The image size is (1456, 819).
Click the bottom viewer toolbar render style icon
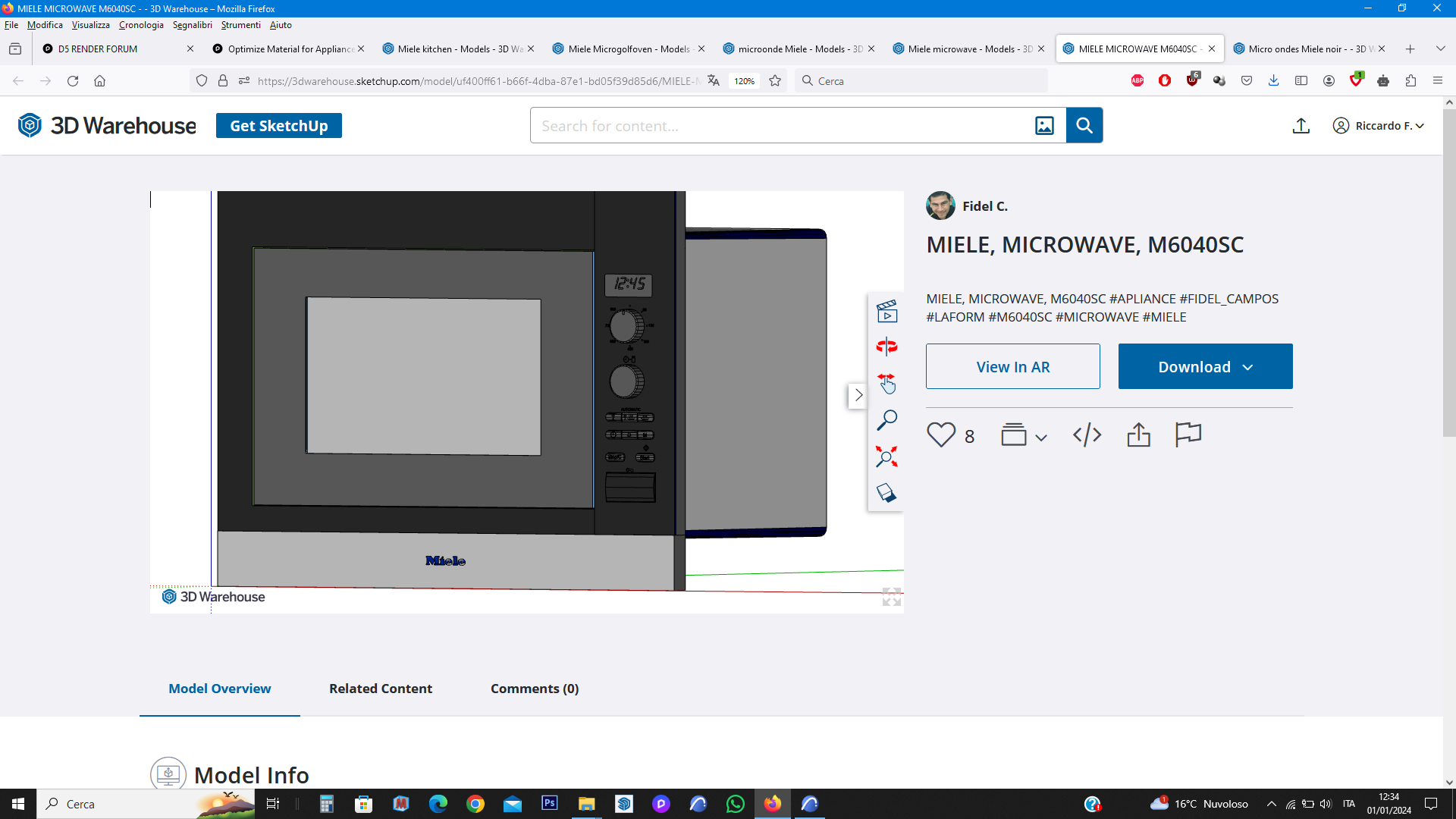[x=886, y=493]
